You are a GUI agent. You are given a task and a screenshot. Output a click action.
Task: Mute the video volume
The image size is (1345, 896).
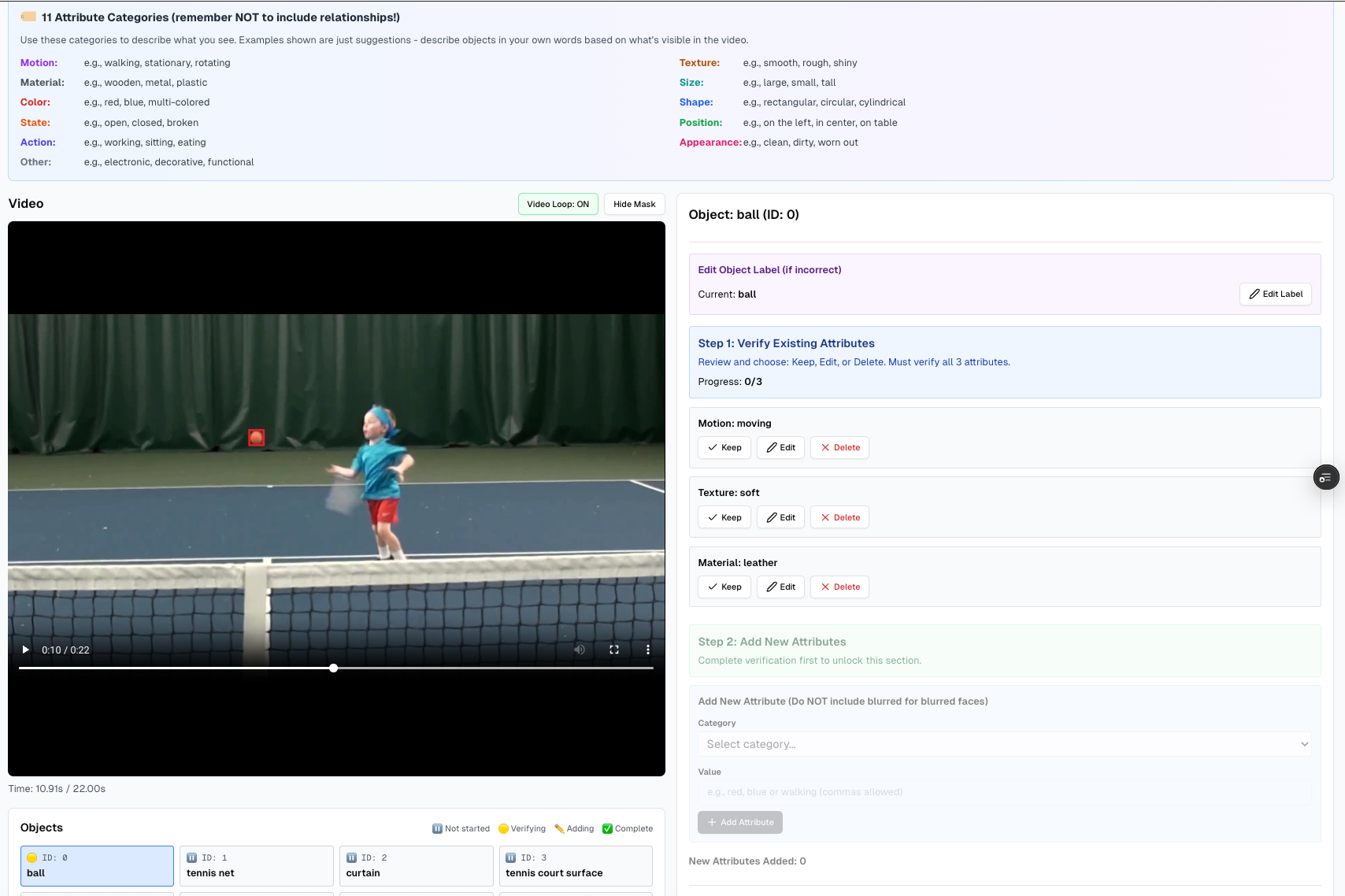[x=580, y=650]
